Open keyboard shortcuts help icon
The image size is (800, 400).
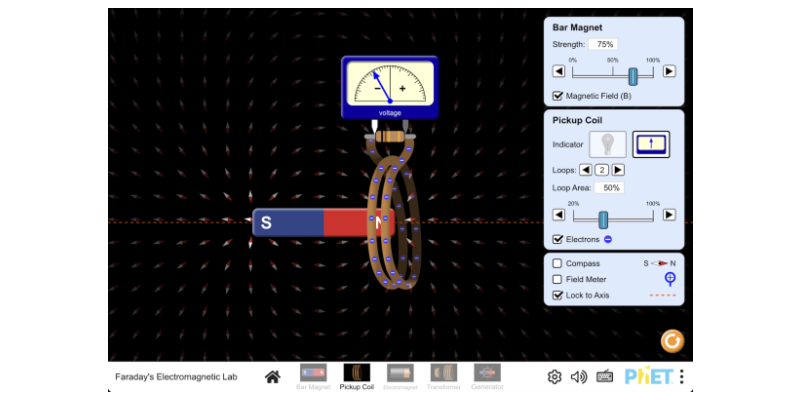point(604,377)
